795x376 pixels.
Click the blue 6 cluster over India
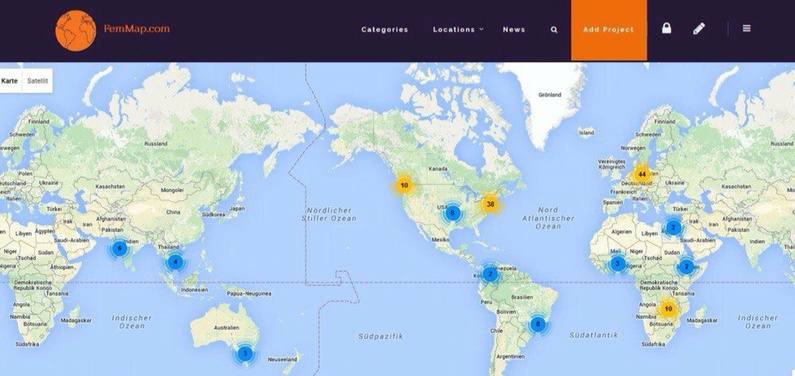click(x=120, y=248)
